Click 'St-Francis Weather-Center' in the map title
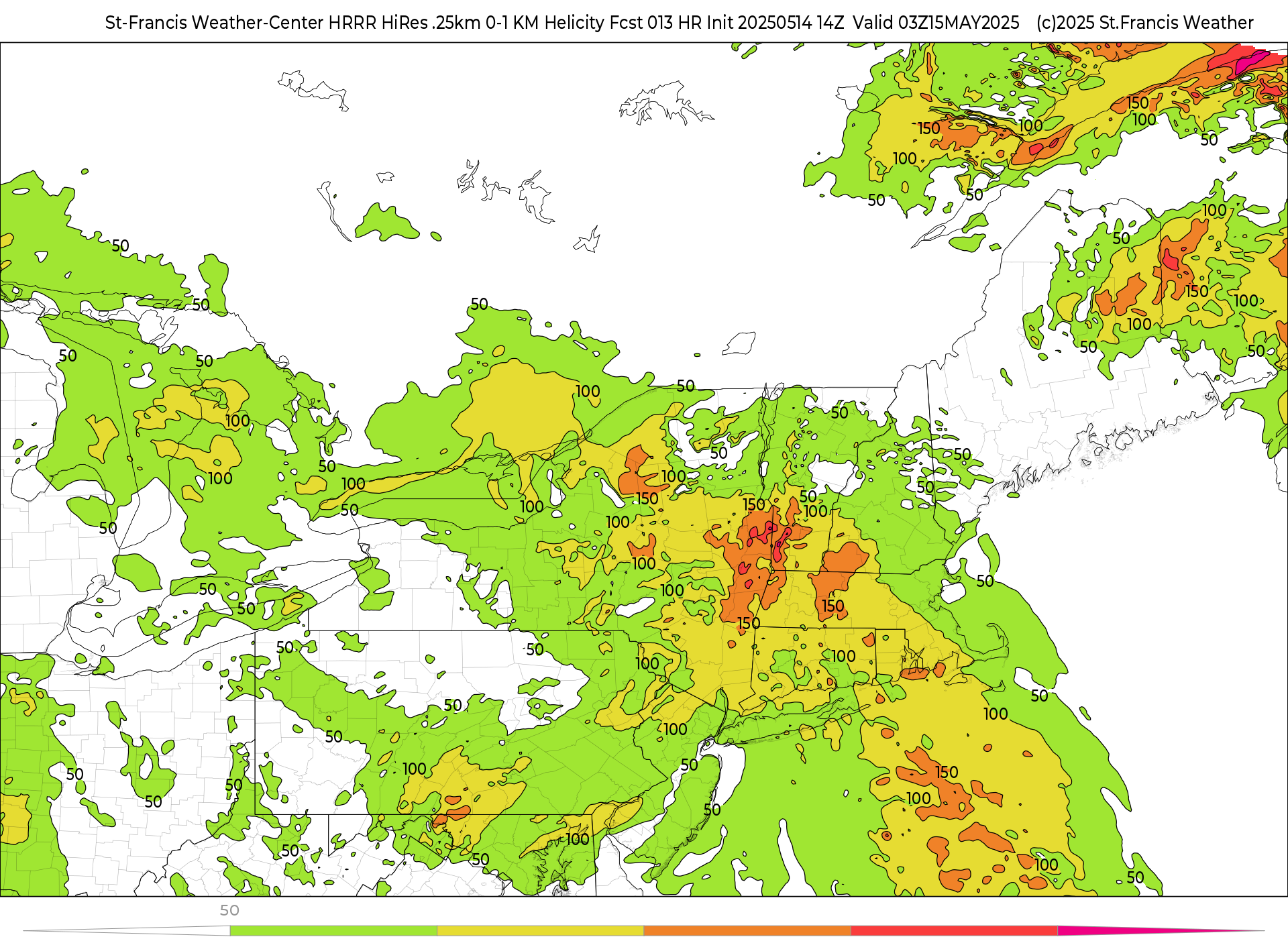 pyautogui.click(x=215, y=23)
